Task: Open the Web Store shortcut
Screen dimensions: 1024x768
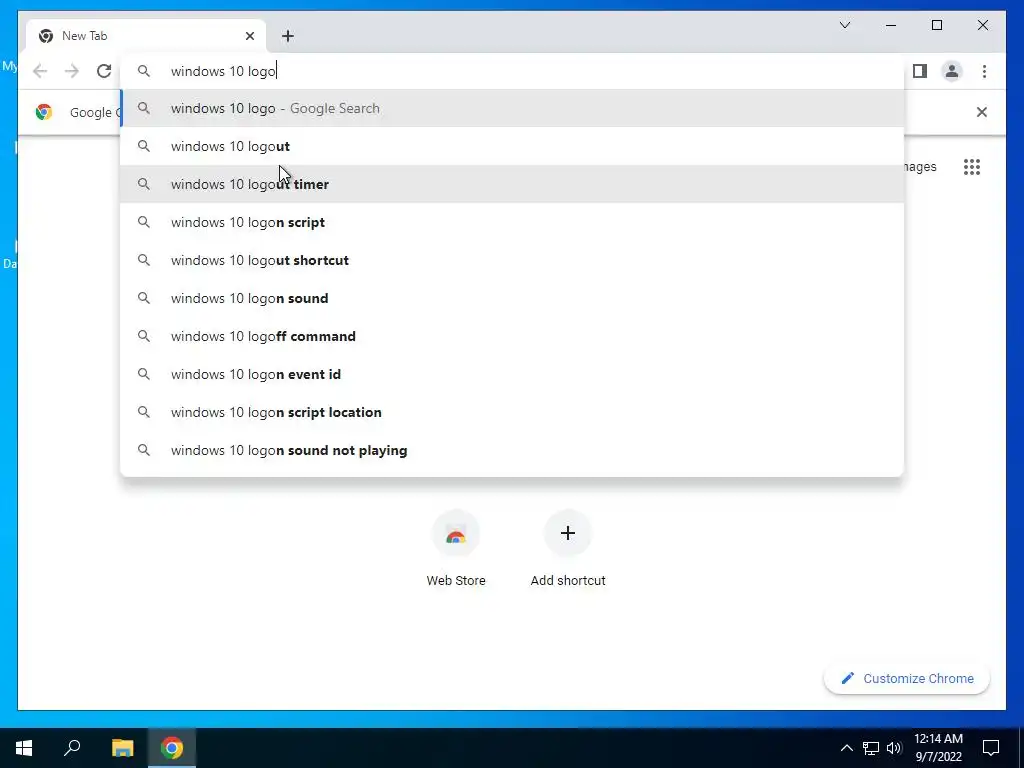Action: point(456,550)
